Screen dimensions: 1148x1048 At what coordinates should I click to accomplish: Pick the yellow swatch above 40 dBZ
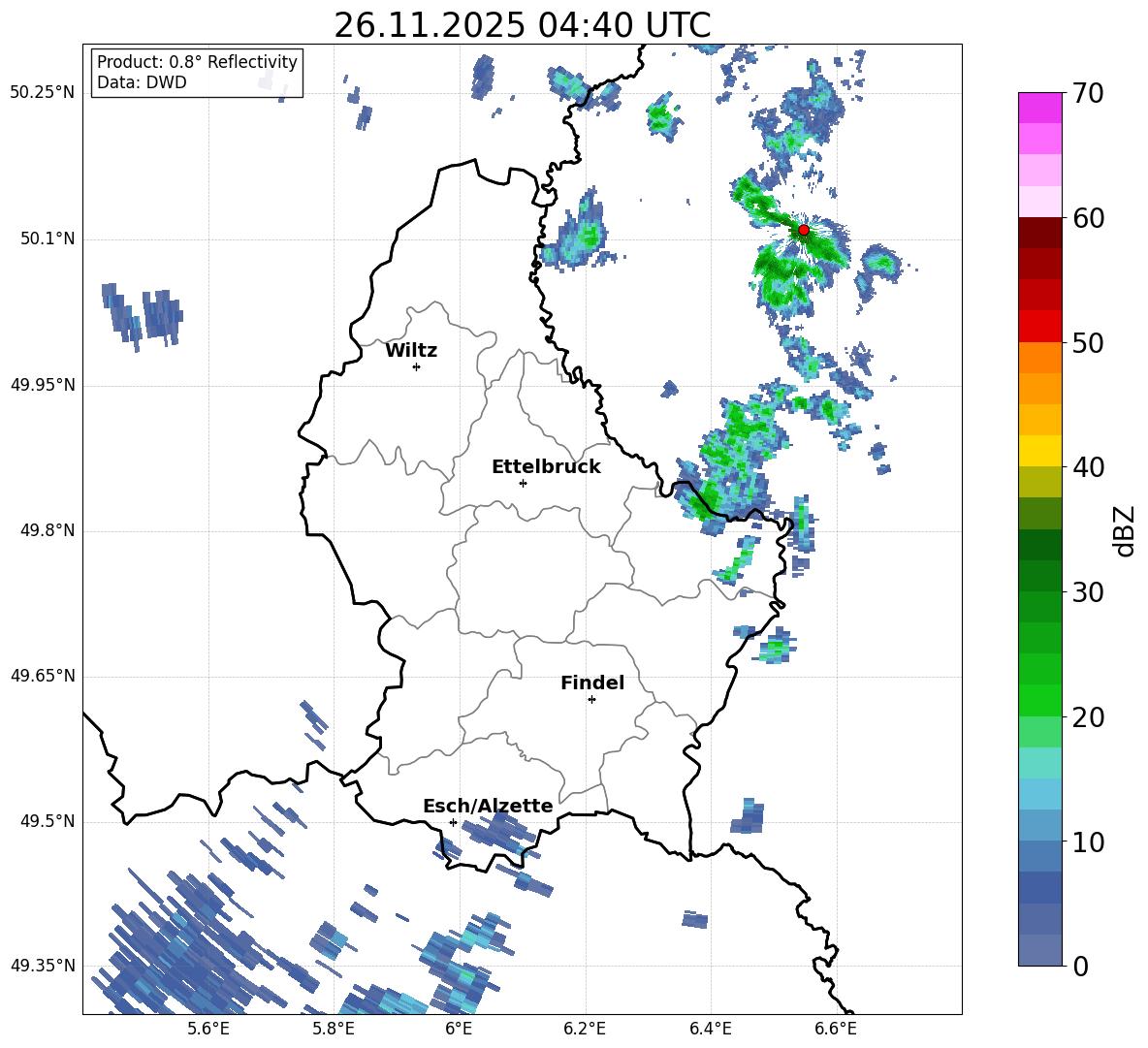pos(1039,451)
